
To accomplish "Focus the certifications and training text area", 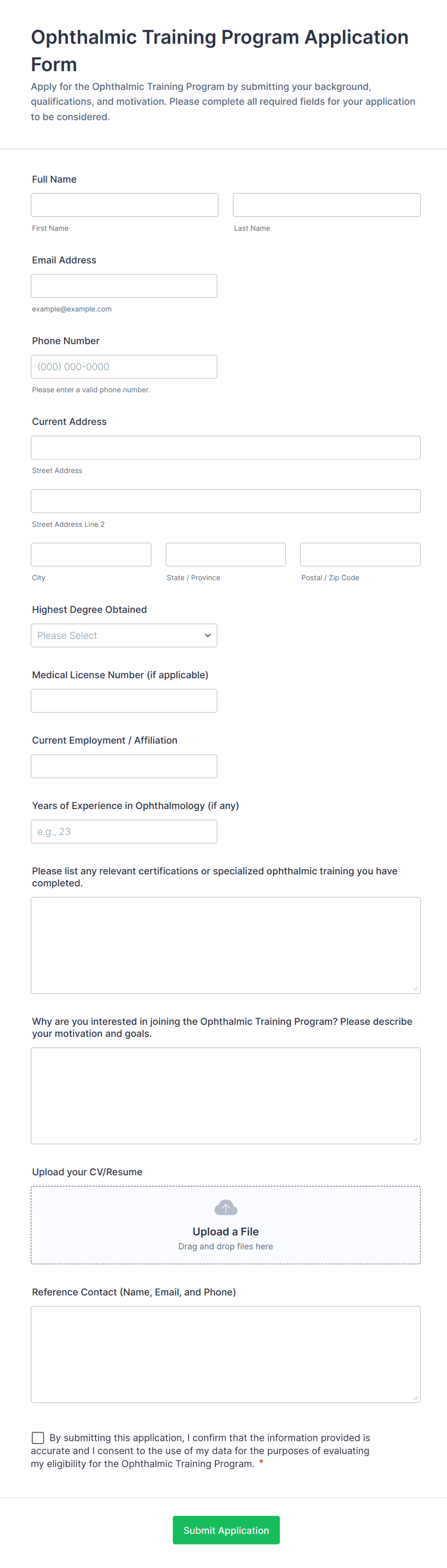I will click(225, 945).
